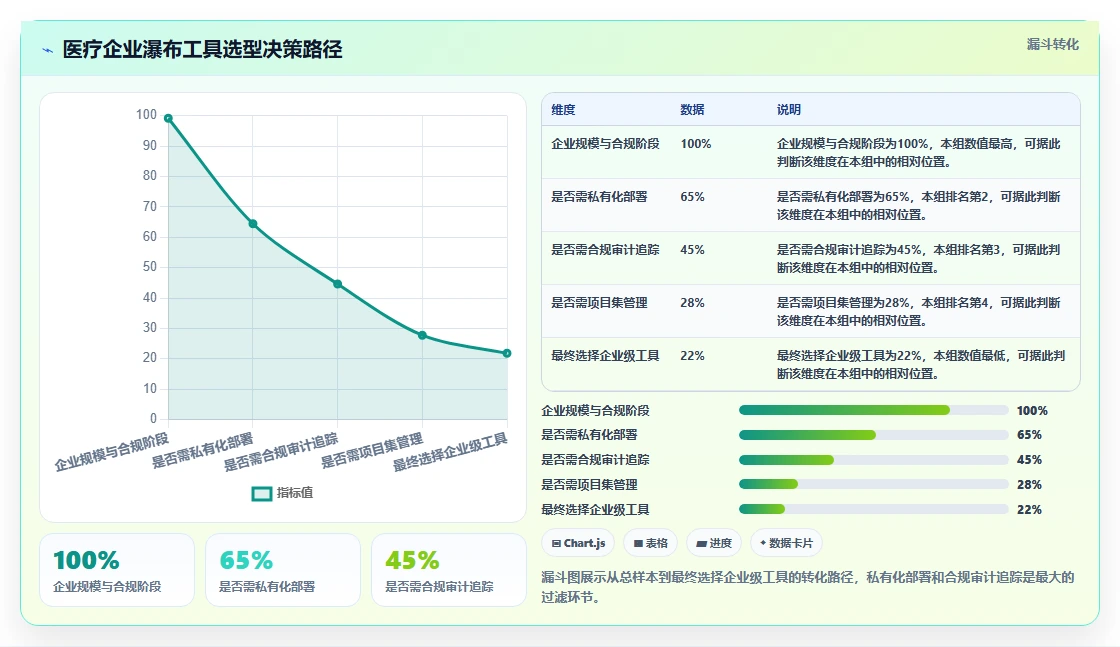Click table value 65% in 数据 column
The image size is (1120, 647).
click(692, 197)
